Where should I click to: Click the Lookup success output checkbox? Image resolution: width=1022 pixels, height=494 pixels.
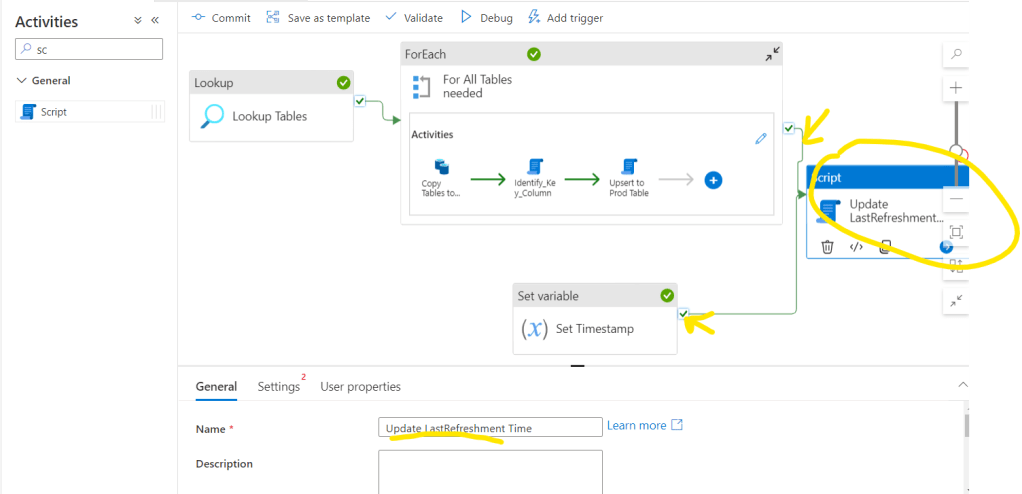(x=360, y=101)
